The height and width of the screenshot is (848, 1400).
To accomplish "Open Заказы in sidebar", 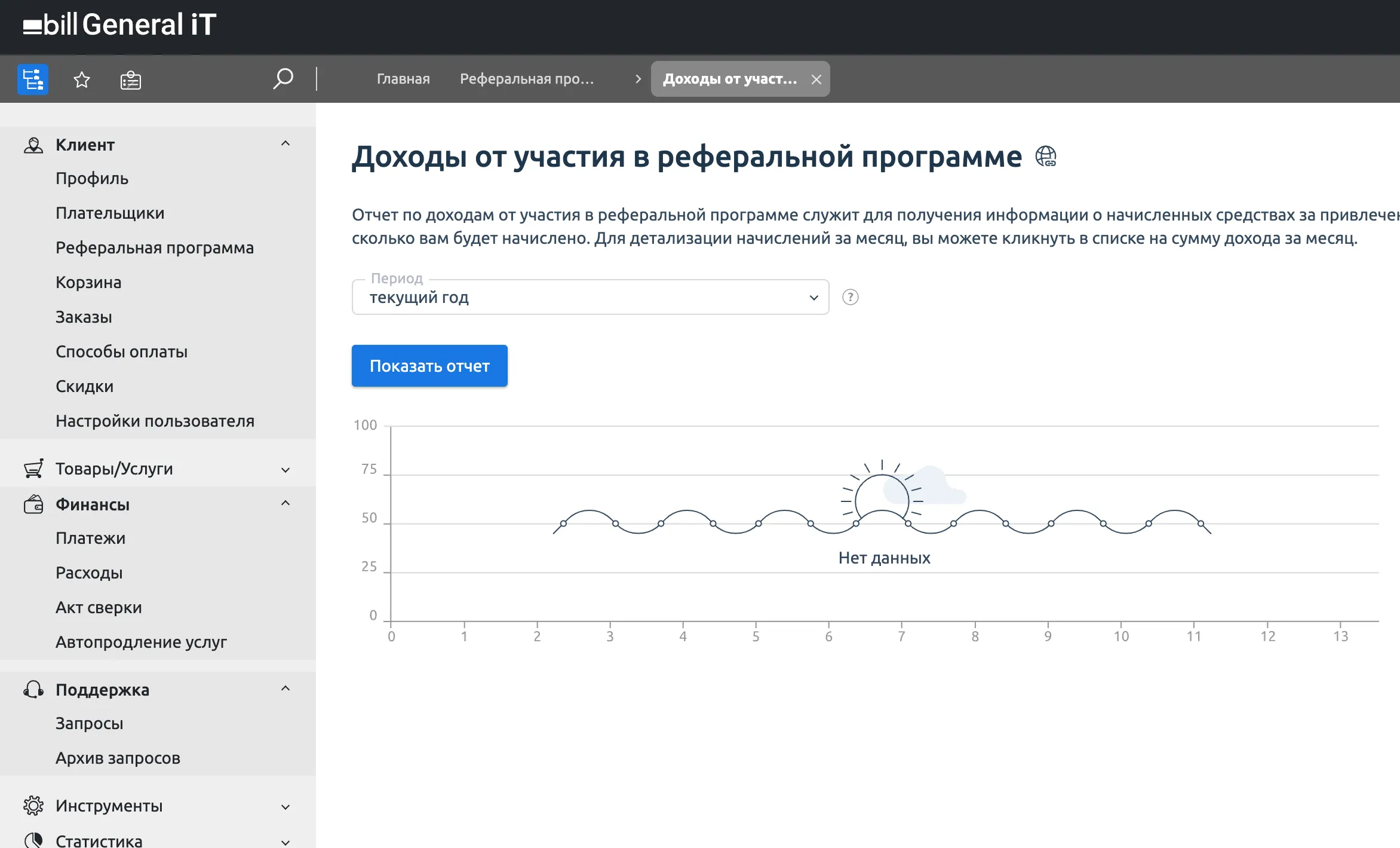I will pos(84,317).
